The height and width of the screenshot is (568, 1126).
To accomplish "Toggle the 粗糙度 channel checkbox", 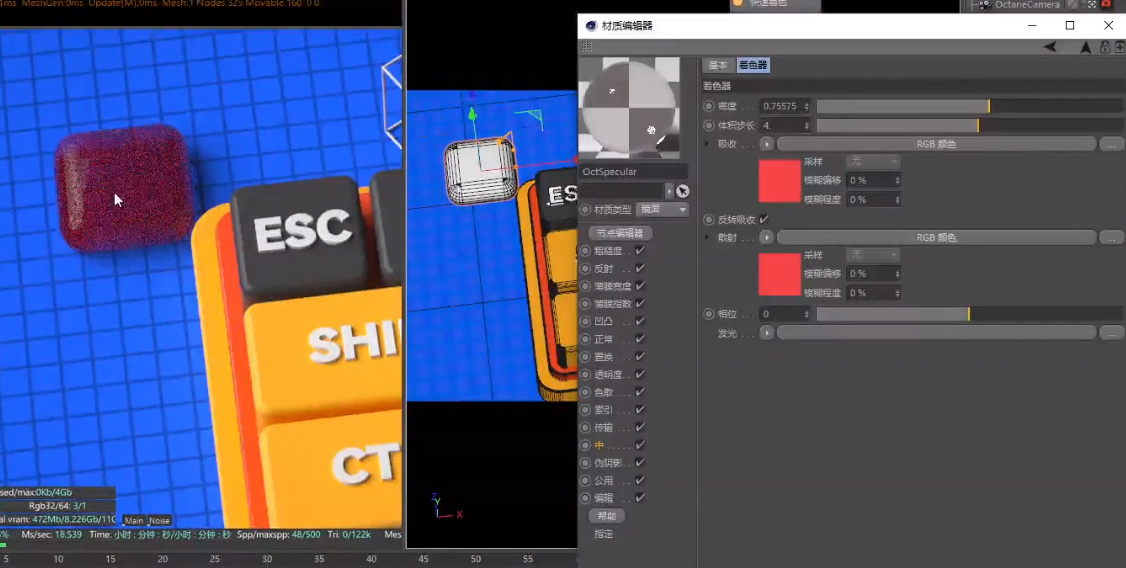I will [640, 251].
